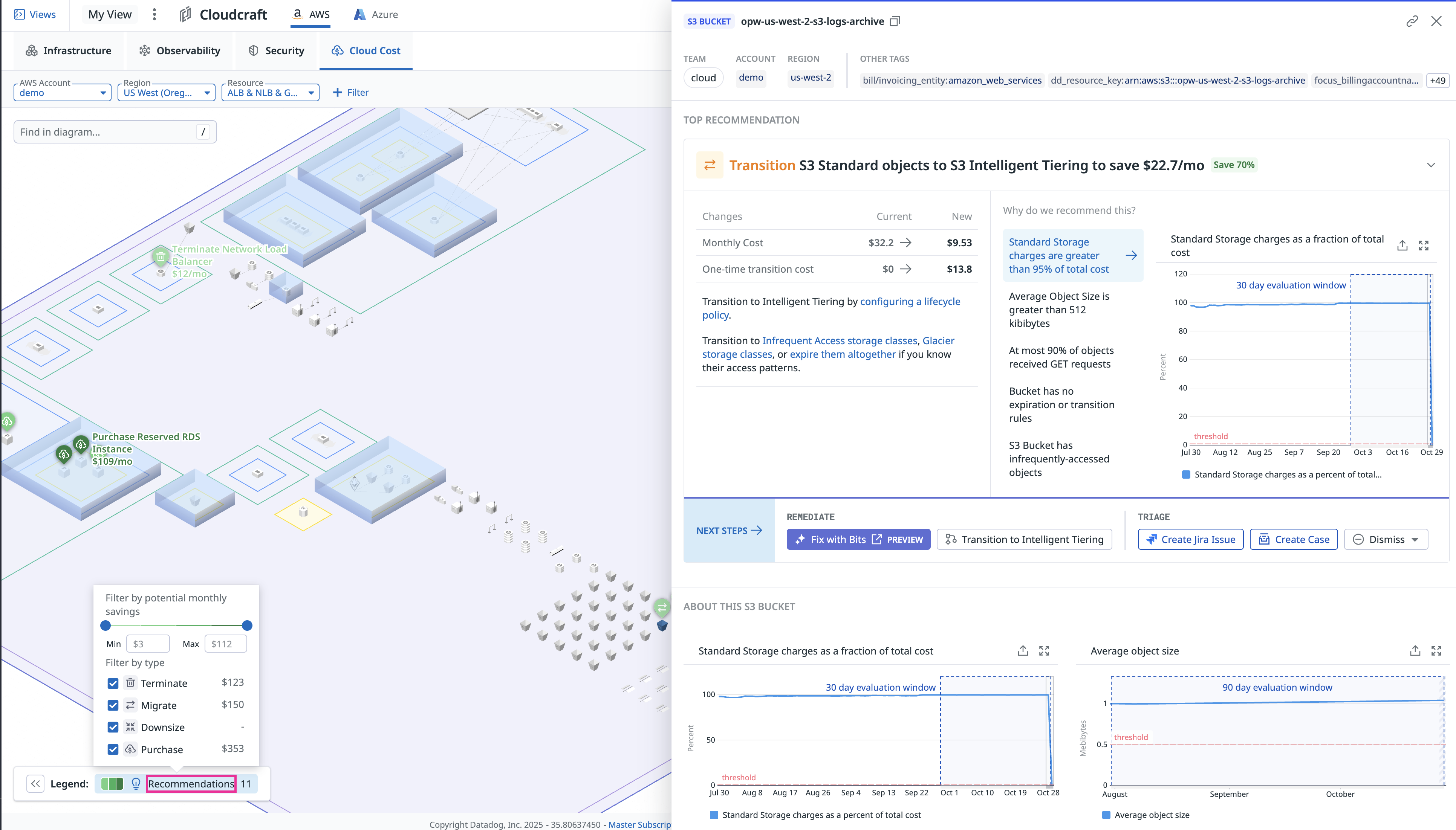Copy the S3 bucket name icon
Viewport: 1456px width, 830px height.
pos(895,21)
